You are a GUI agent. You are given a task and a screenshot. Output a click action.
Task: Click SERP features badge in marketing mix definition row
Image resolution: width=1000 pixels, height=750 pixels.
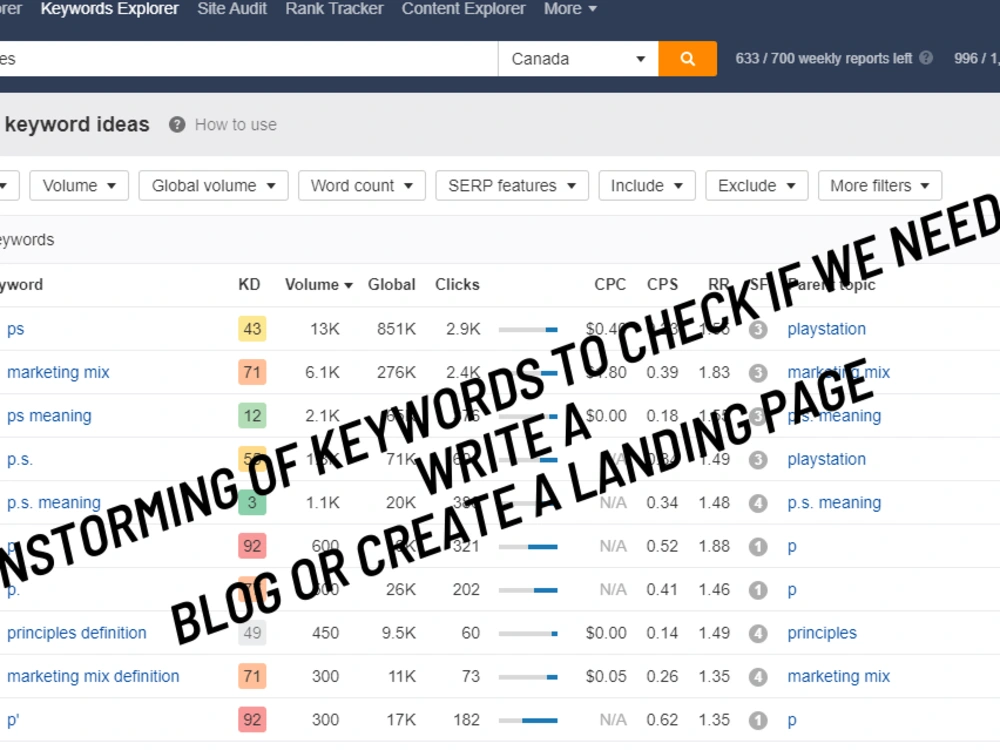[x=758, y=677]
